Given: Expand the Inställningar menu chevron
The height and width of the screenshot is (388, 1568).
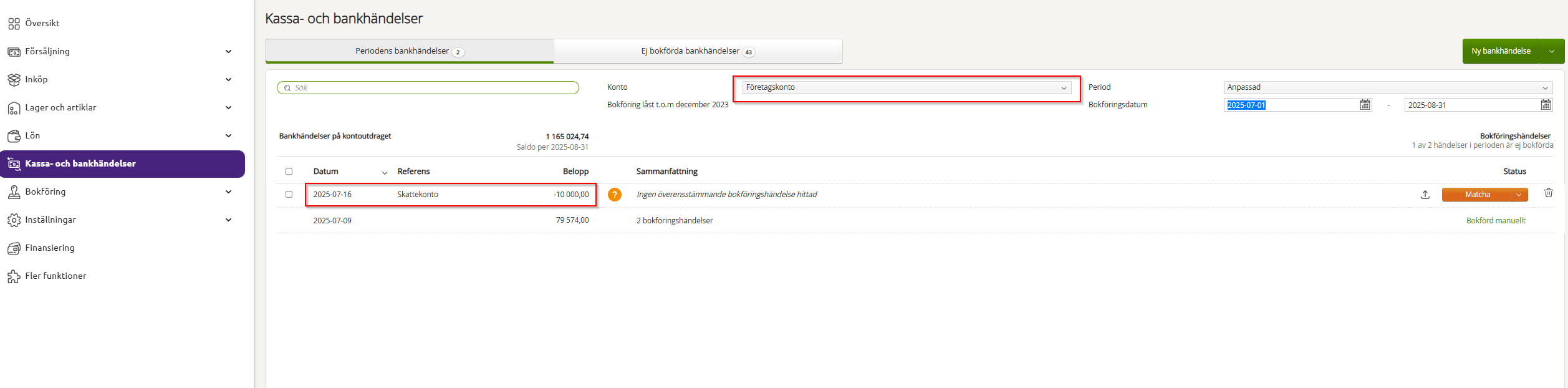Looking at the screenshot, I should tap(228, 220).
